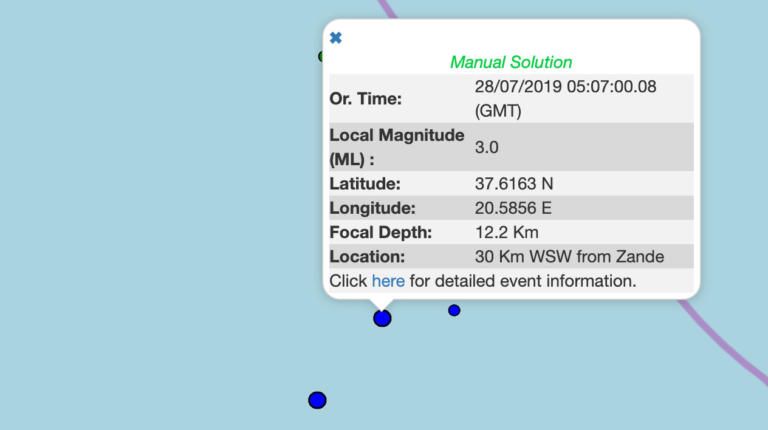Click the green marker behind popup's left edge
Viewport: 768px width, 430px height.
(x=320, y=56)
